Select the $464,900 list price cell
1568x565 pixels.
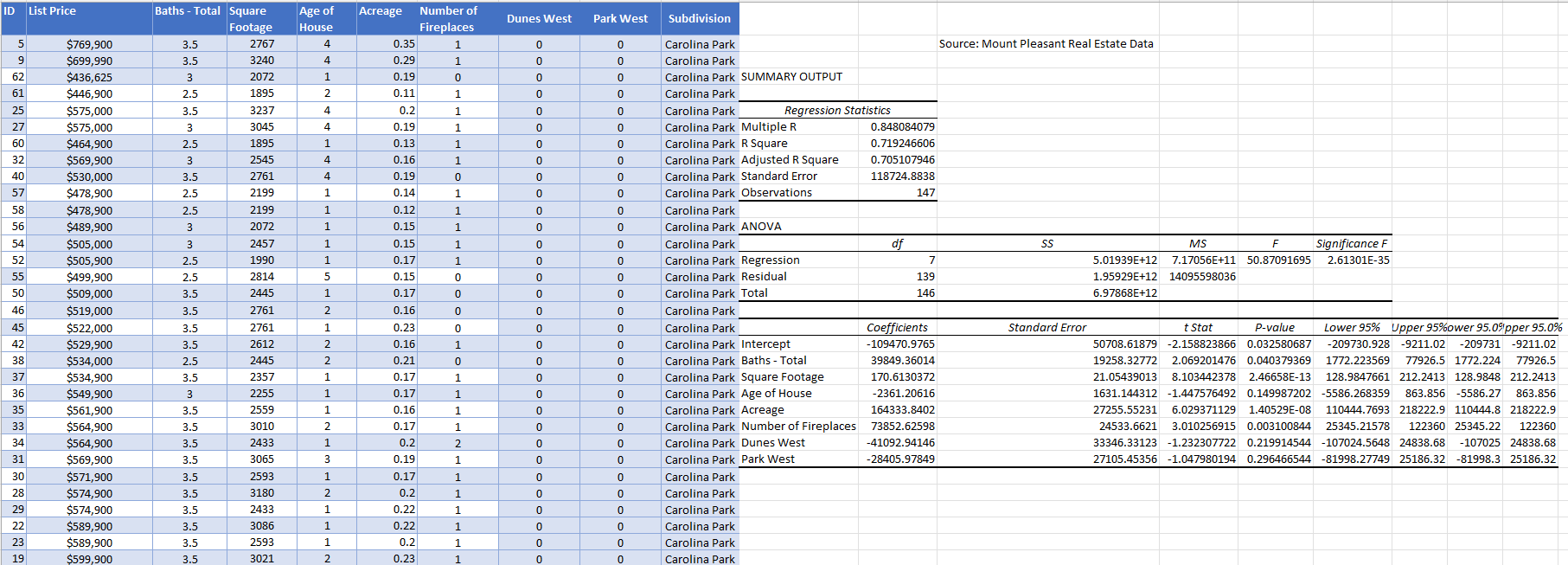pyautogui.click(x=90, y=144)
